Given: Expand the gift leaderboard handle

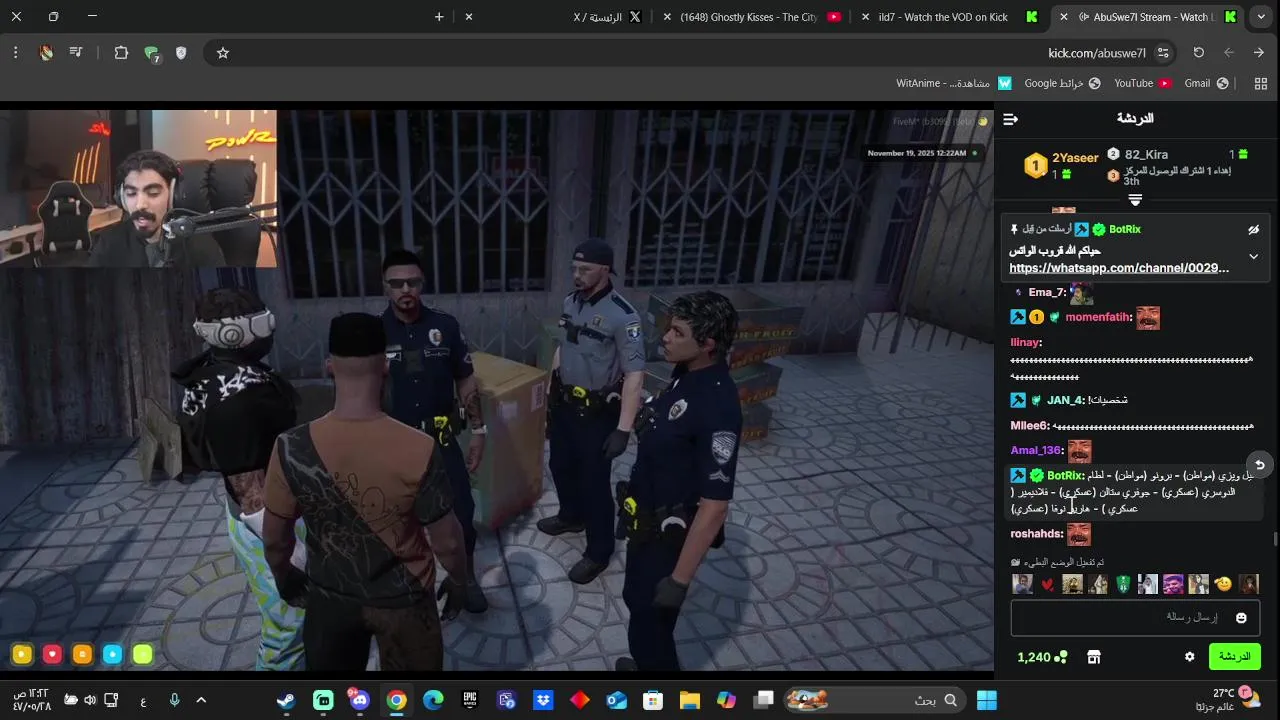Looking at the screenshot, I should 1135,200.
